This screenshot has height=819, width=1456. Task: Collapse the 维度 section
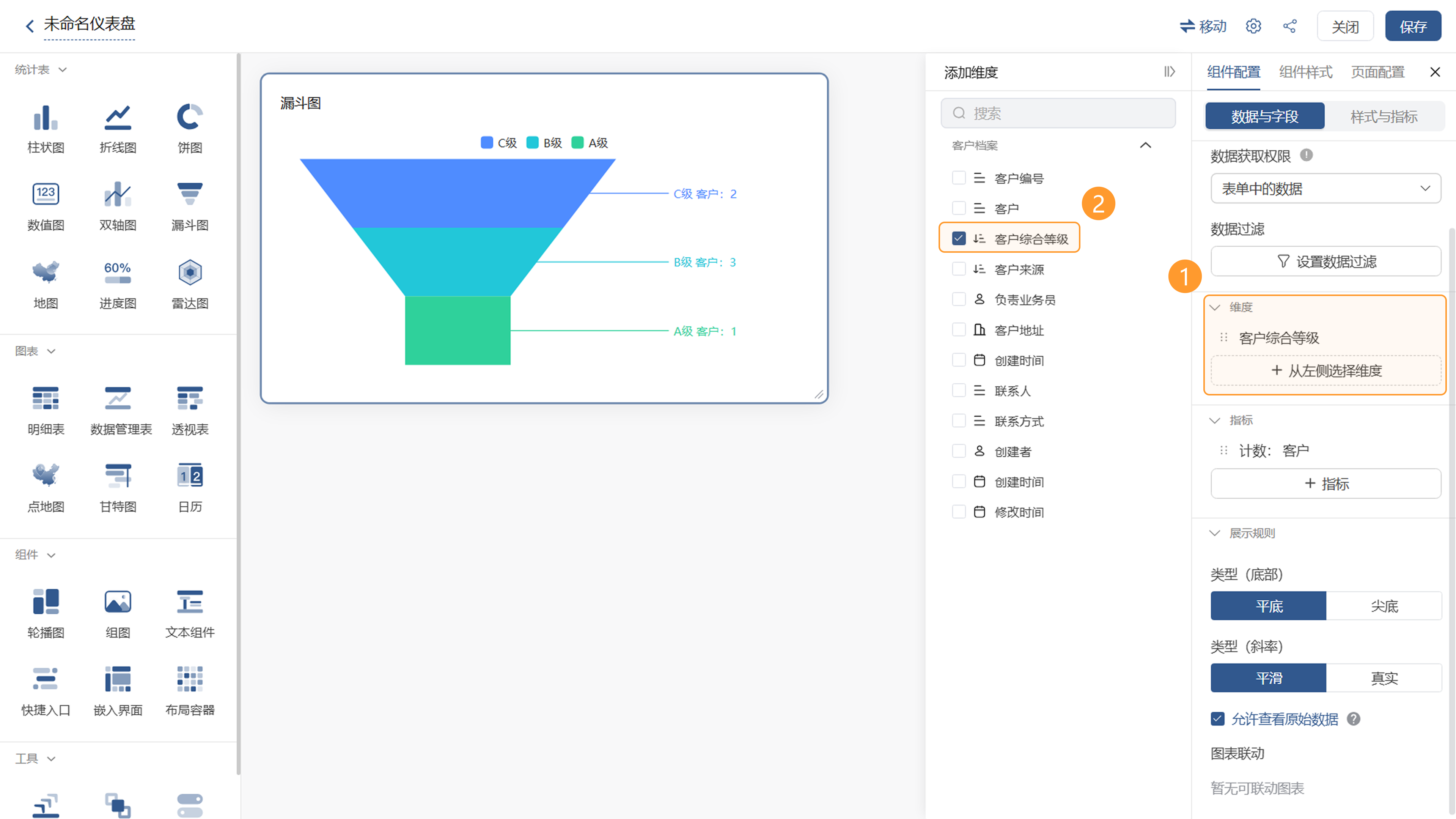1215,307
